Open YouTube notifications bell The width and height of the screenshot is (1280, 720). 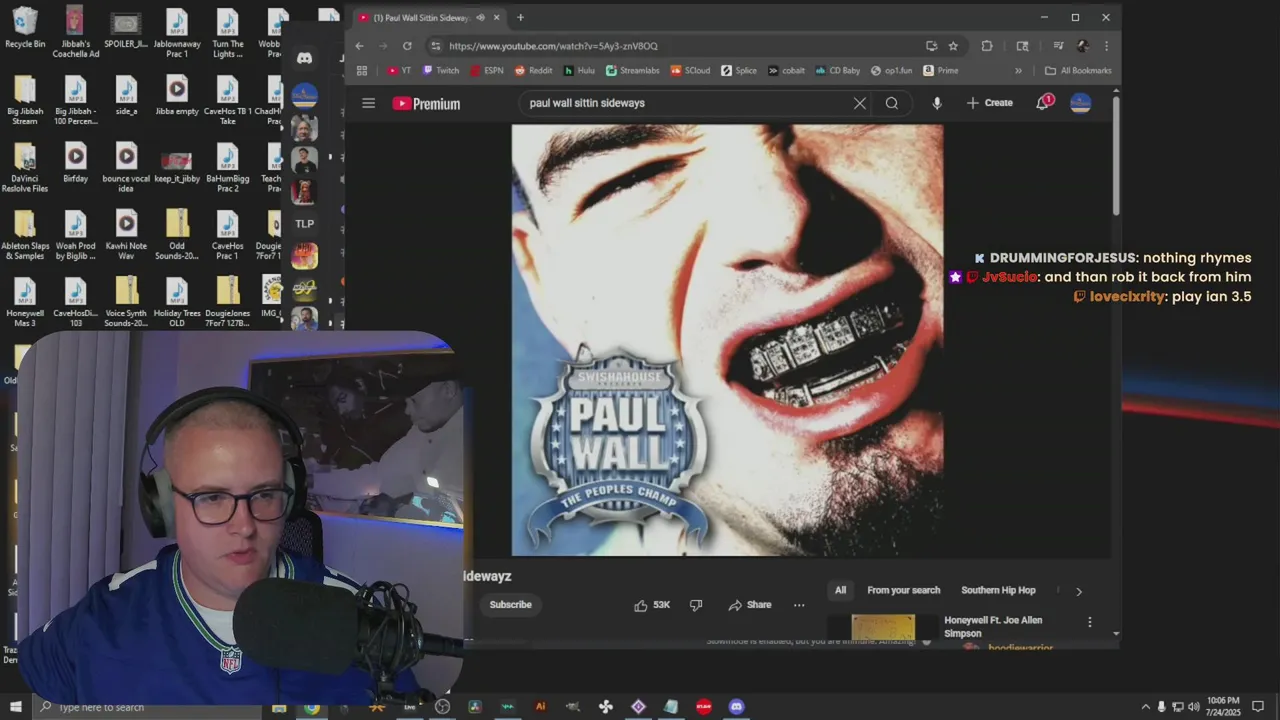(1043, 102)
